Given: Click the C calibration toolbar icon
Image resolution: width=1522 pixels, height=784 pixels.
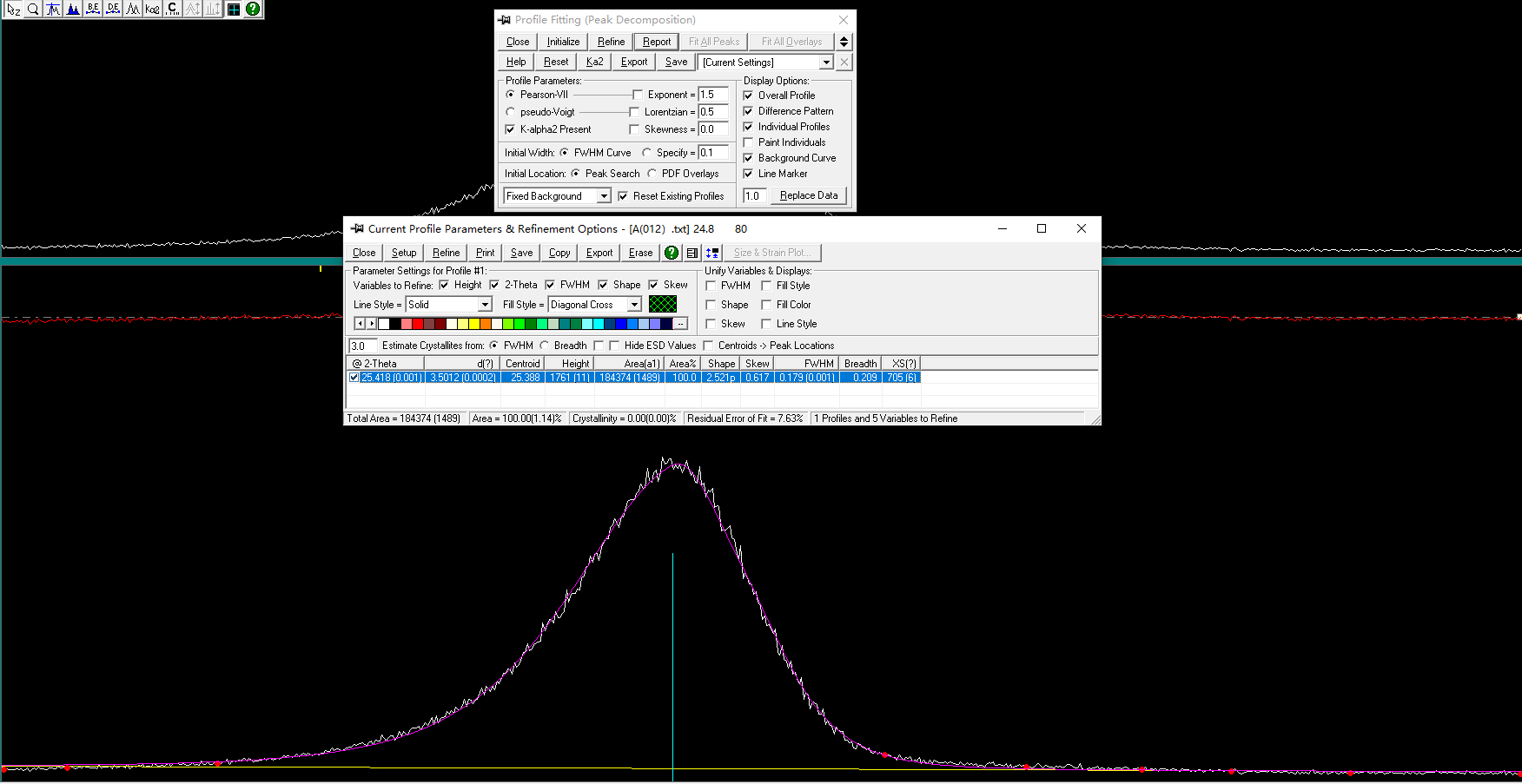Looking at the screenshot, I should coord(173,9).
